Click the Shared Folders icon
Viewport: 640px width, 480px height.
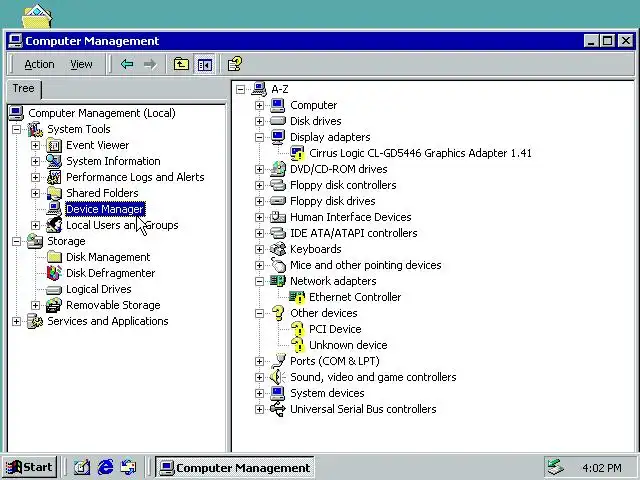coord(54,193)
